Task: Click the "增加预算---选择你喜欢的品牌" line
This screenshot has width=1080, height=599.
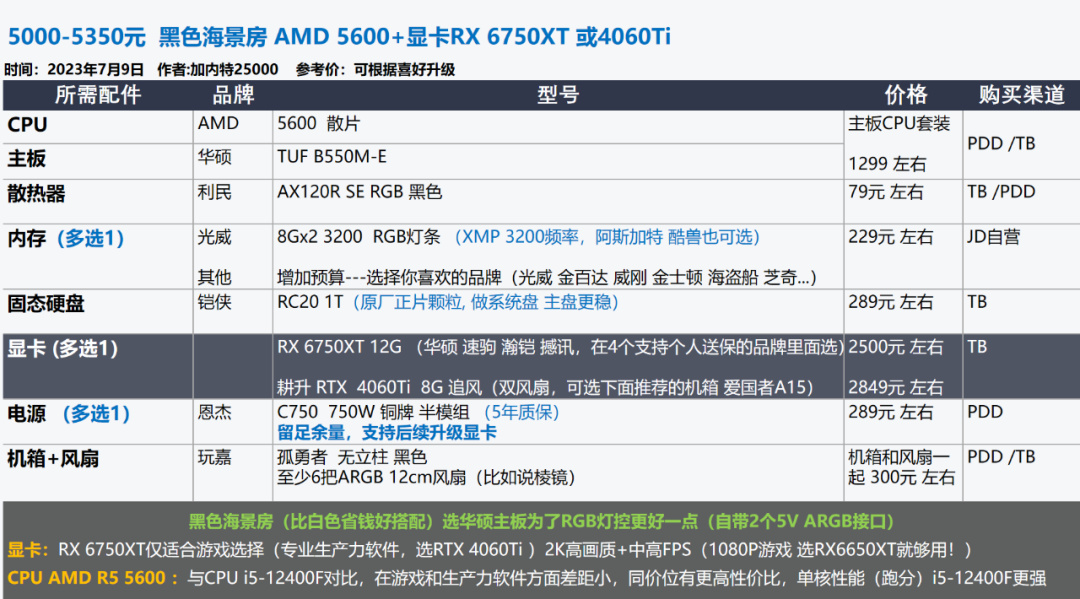Action: point(389,277)
